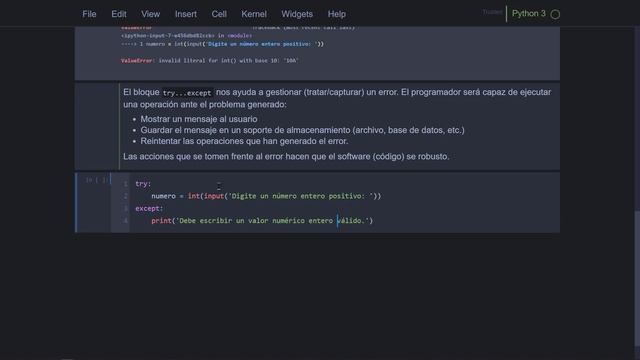640x360 pixels.
Task: Click the try: line in code cell
Action: pos(143,184)
